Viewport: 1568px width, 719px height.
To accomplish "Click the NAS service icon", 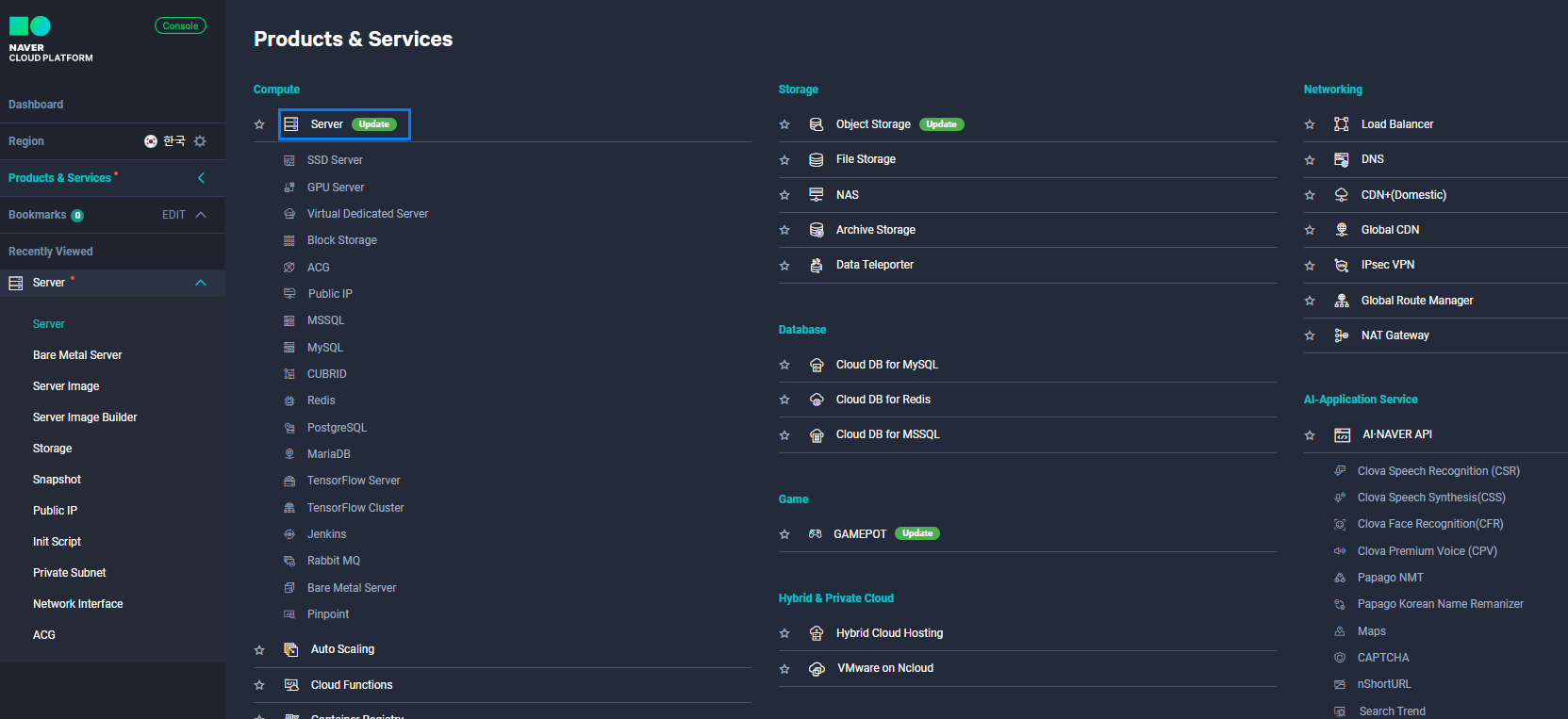I will [x=817, y=195].
